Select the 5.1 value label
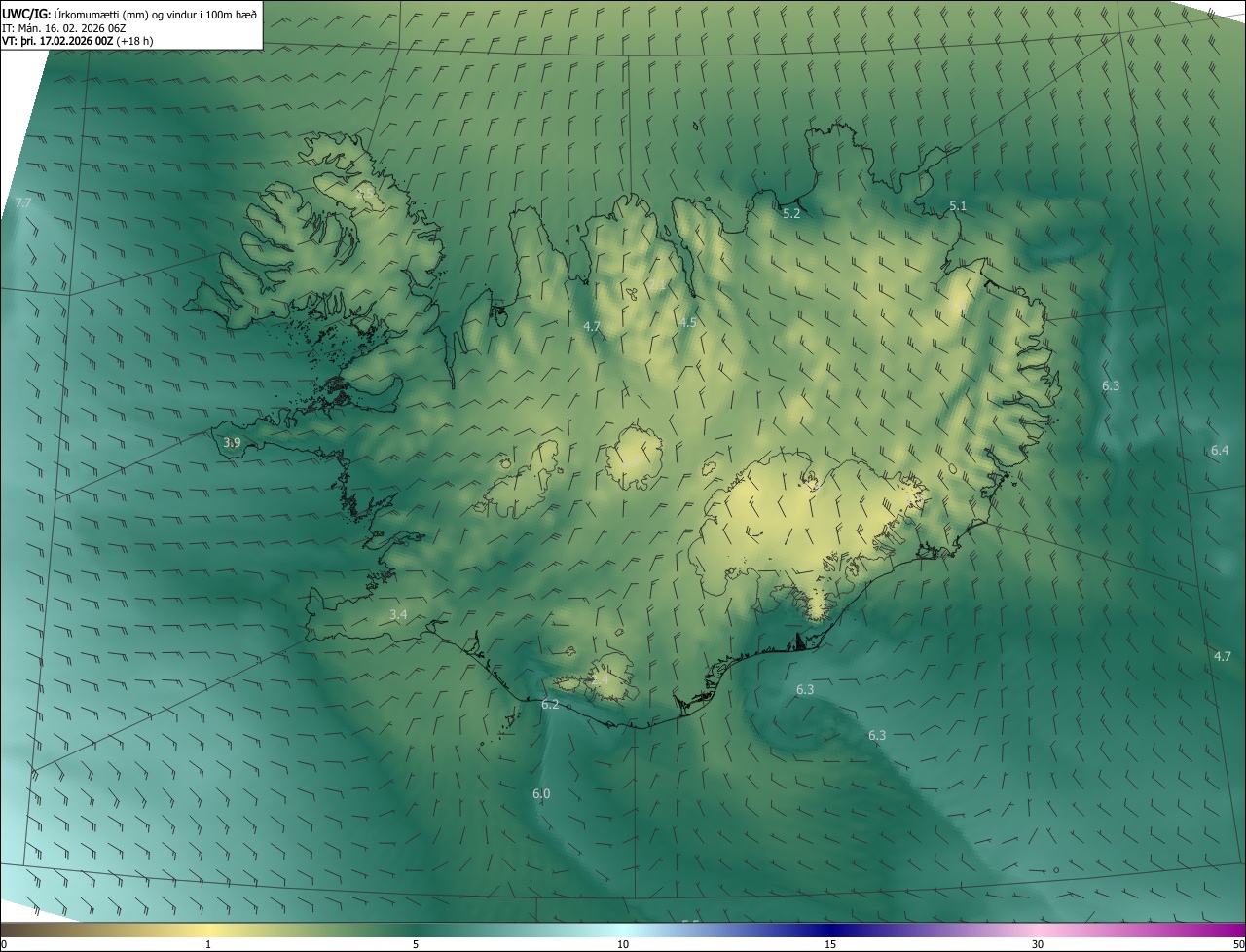The height and width of the screenshot is (952, 1246). 958,205
